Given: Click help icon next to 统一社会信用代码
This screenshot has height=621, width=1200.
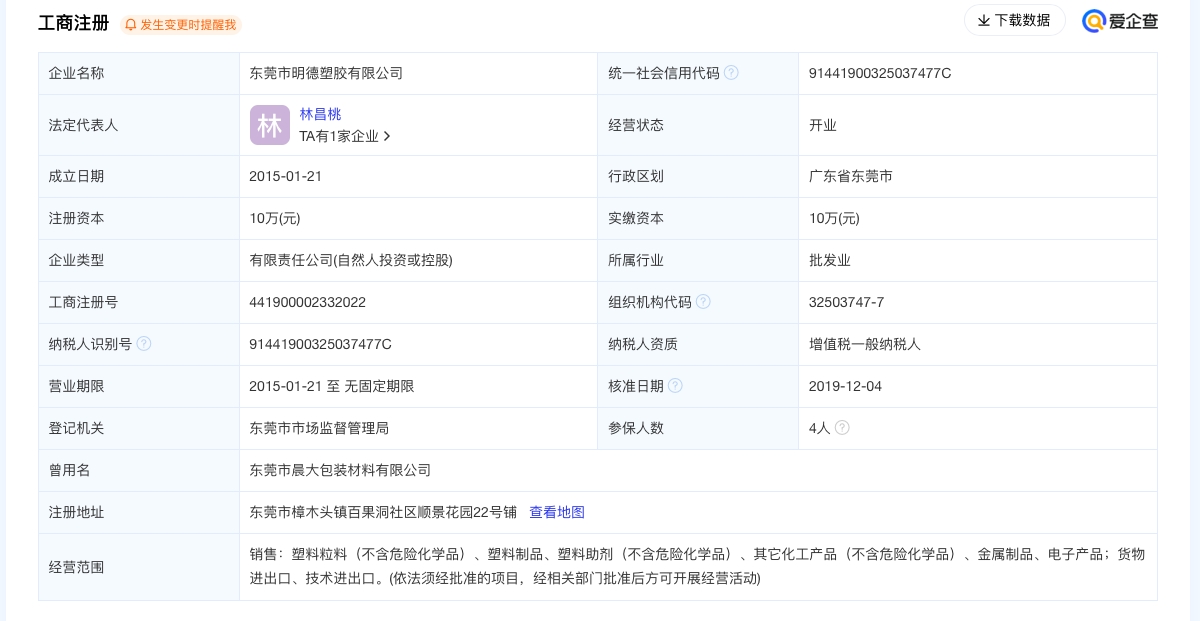Looking at the screenshot, I should click(731, 73).
